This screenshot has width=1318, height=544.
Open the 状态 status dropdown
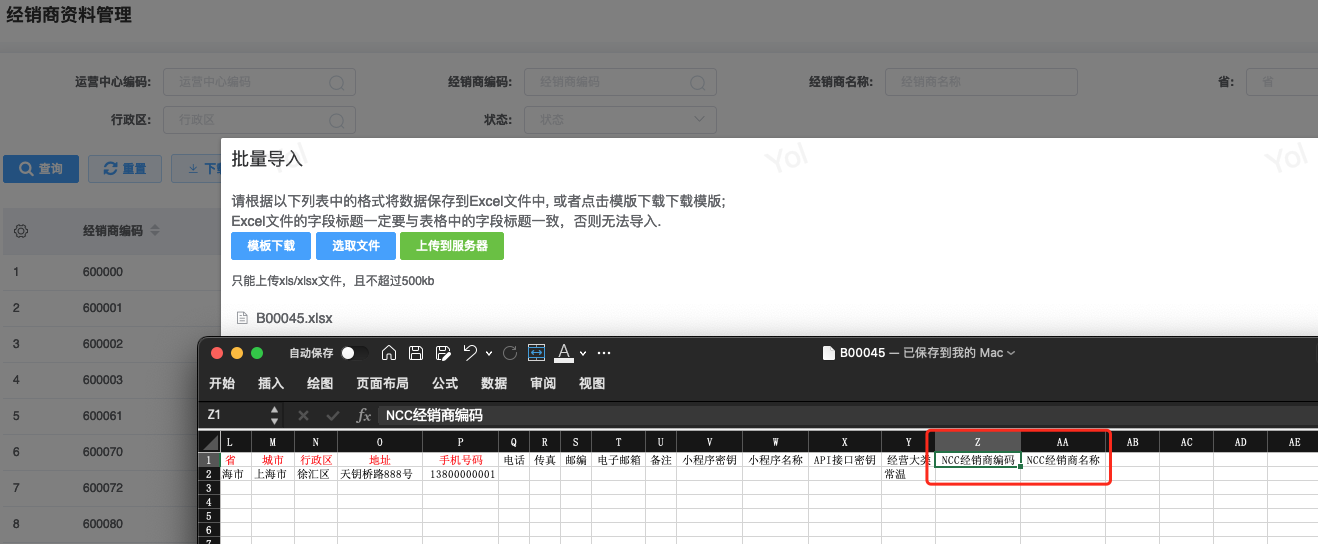point(620,120)
